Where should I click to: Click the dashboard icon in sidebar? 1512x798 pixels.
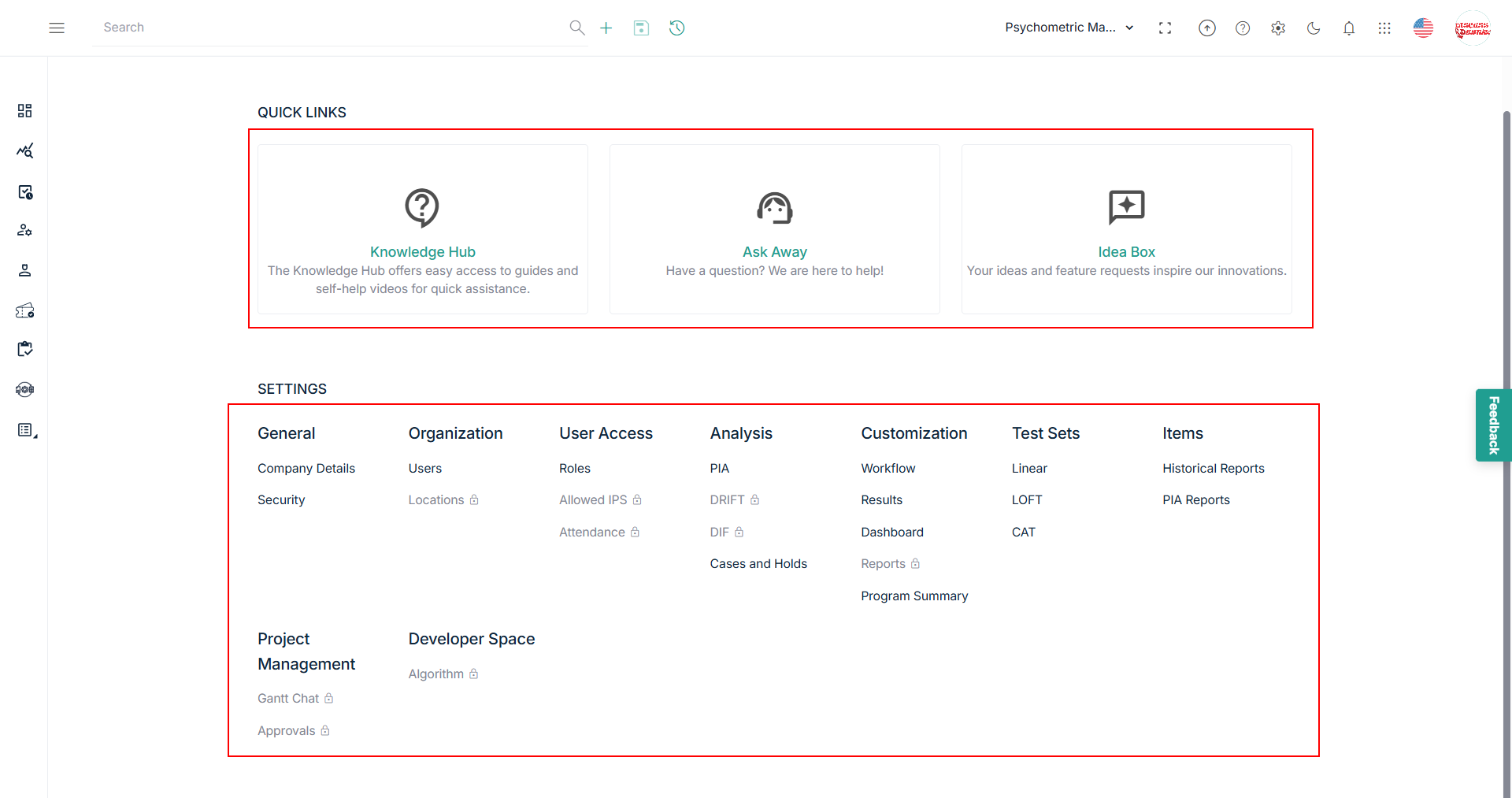[x=24, y=110]
